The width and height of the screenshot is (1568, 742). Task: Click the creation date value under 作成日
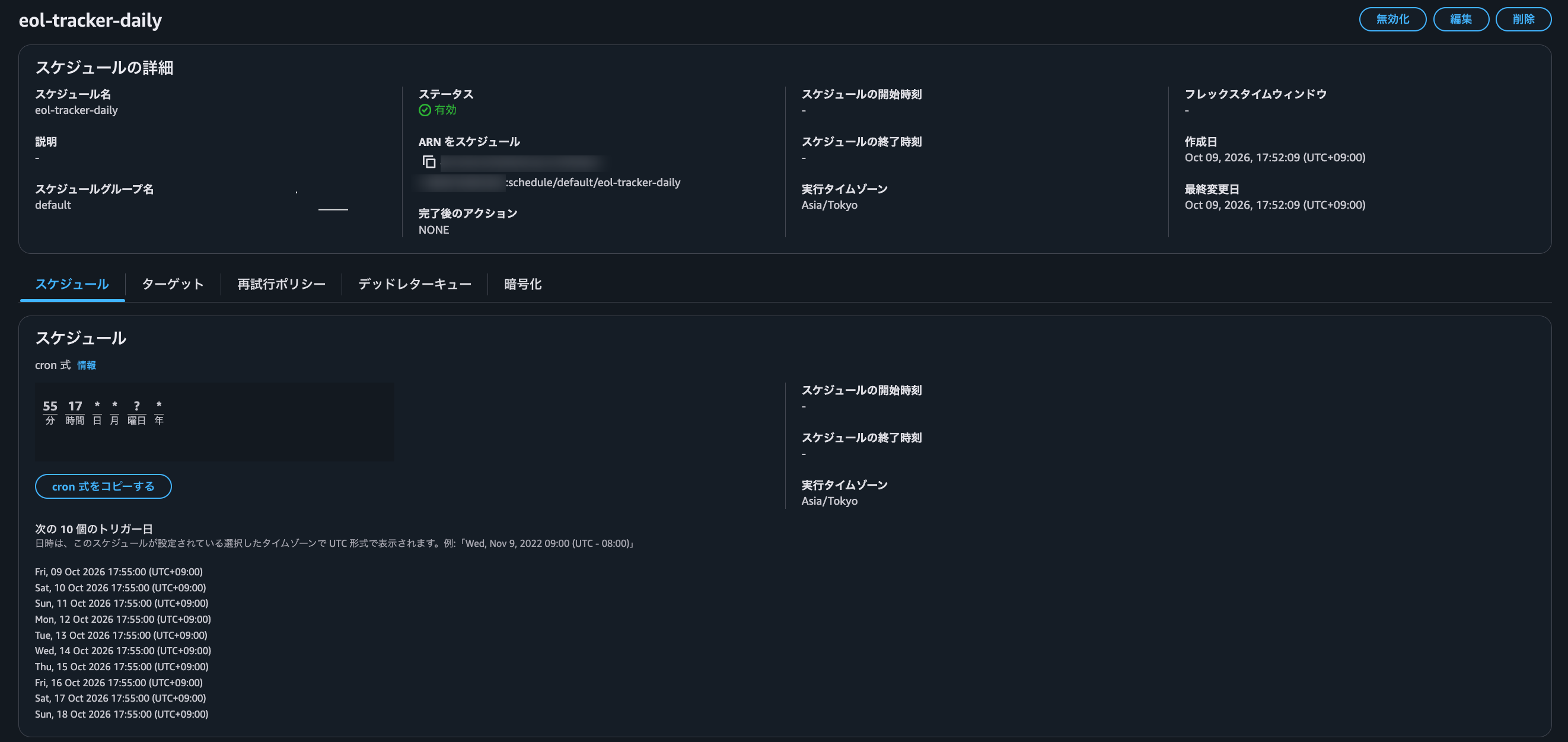1274,158
